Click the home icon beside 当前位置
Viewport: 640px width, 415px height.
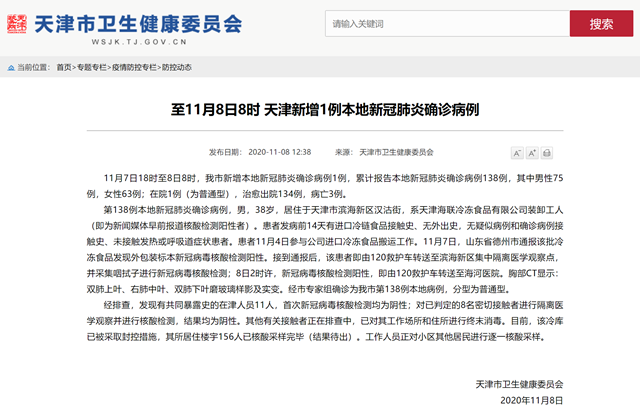(11, 68)
